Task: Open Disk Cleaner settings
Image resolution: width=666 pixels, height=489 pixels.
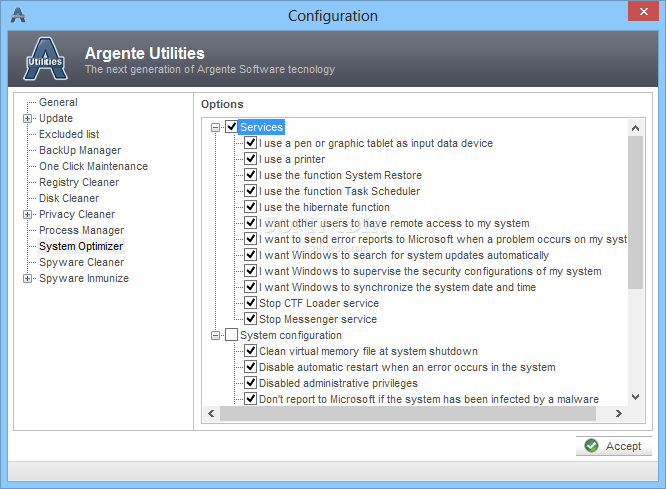Action: pyautogui.click(x=69, y=198)
